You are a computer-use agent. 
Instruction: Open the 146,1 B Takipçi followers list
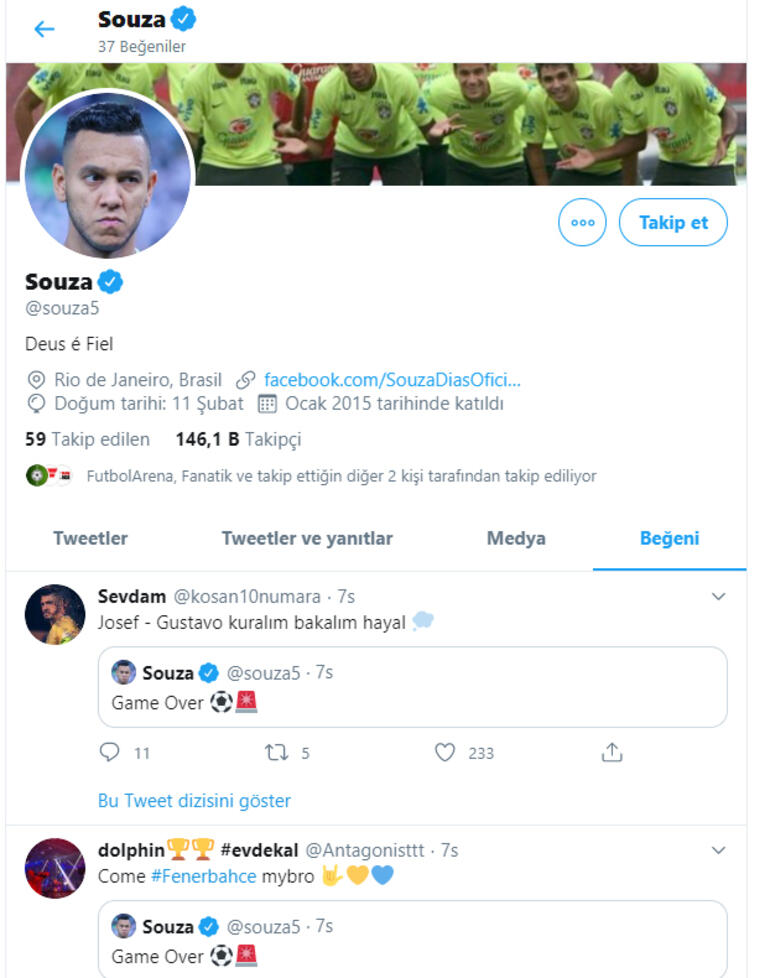click(x=238, y=439)
